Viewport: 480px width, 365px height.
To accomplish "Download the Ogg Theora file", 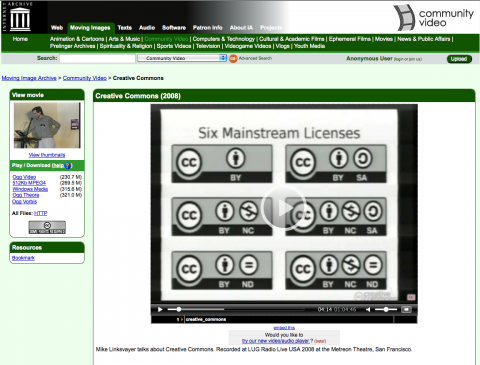I will (x=26, y=195).
